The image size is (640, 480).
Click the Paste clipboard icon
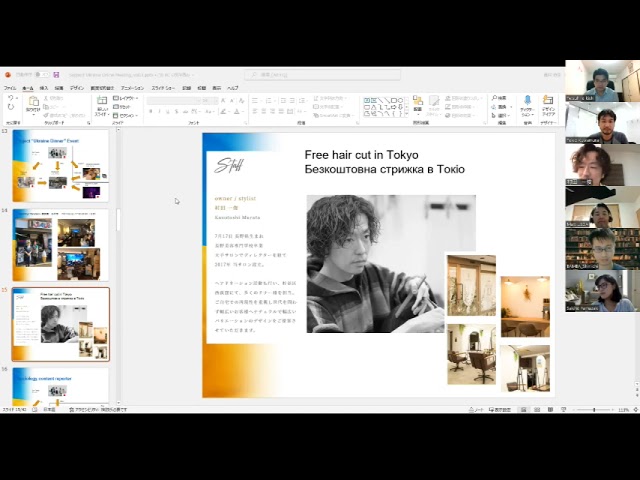click(33, 102)
